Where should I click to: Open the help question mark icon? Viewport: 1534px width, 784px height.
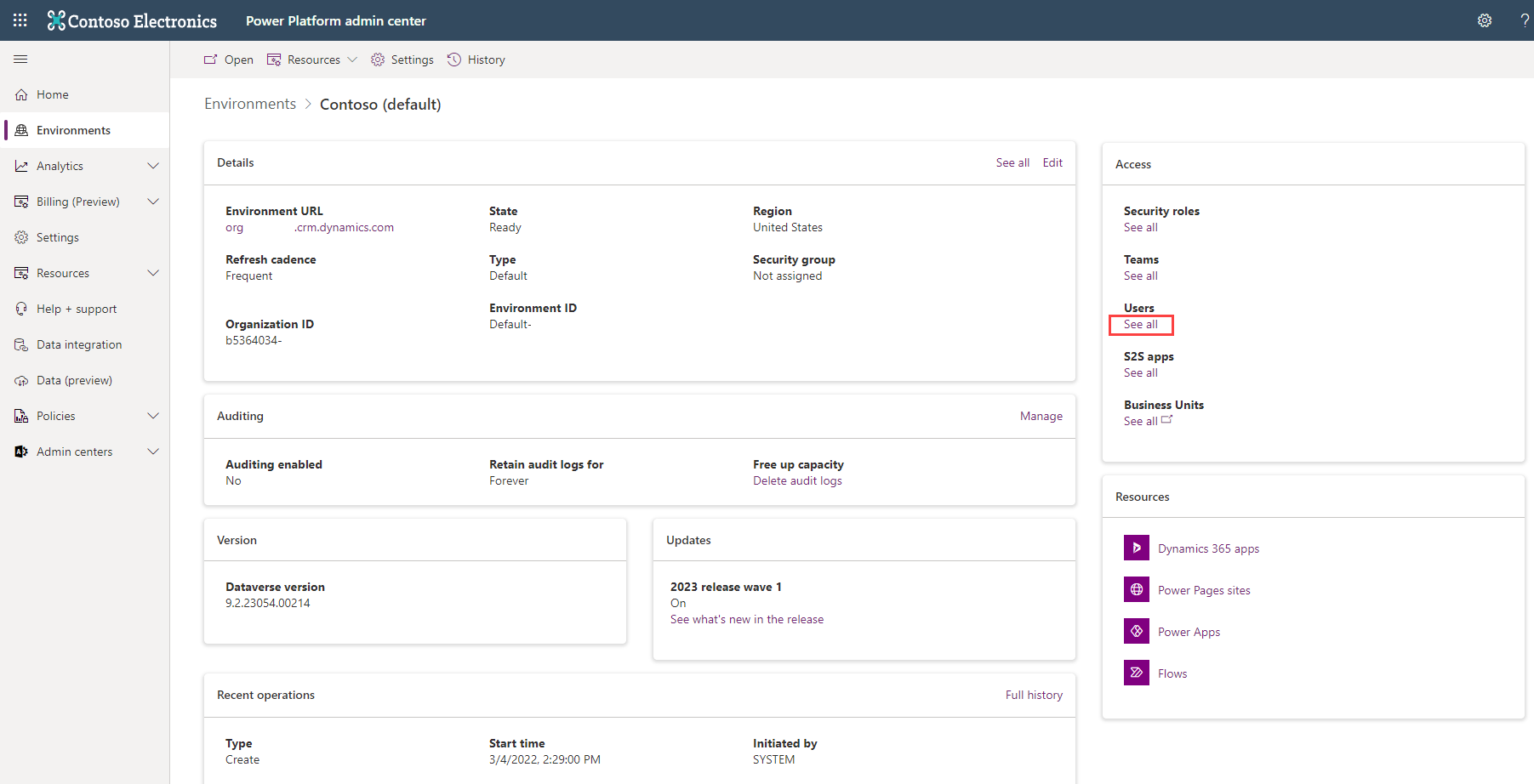point(1525,20)
